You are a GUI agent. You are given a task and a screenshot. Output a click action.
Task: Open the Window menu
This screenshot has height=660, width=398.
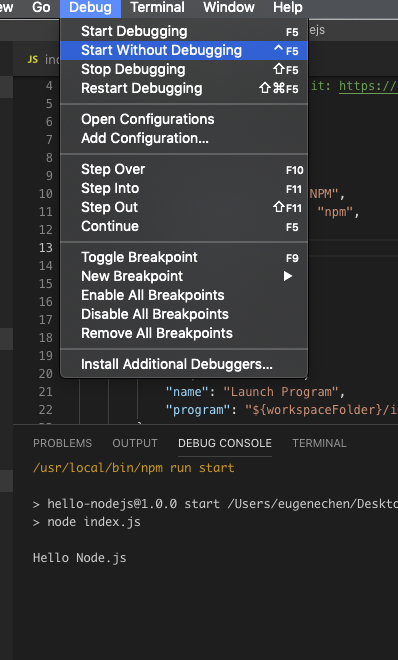(x=229, y=7)
